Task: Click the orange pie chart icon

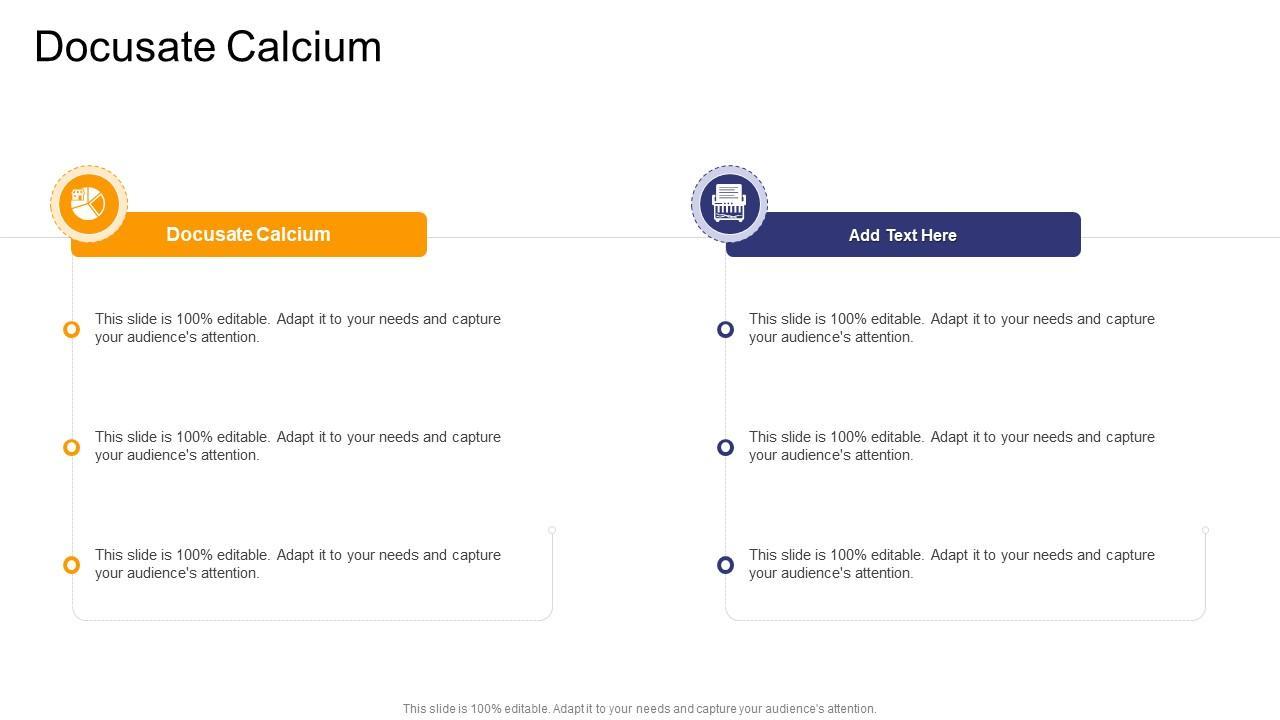Action: (x=89, y=204)
